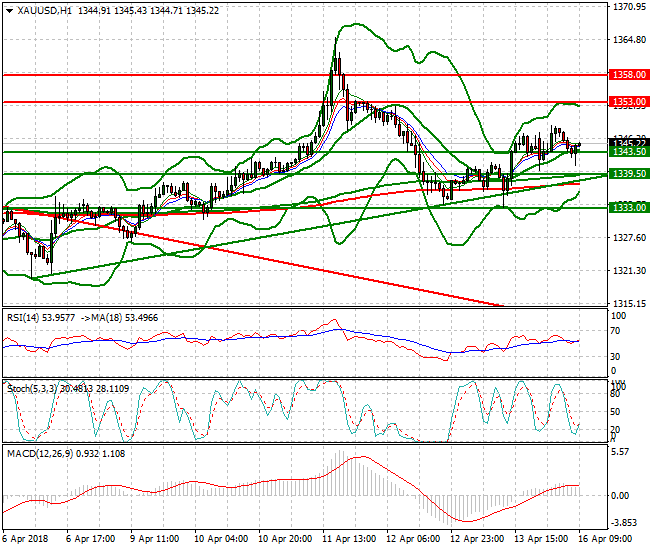This screenshot has width=650, height=550.
Task: Click the current price label 1345.22
Action: pos(629,143)
